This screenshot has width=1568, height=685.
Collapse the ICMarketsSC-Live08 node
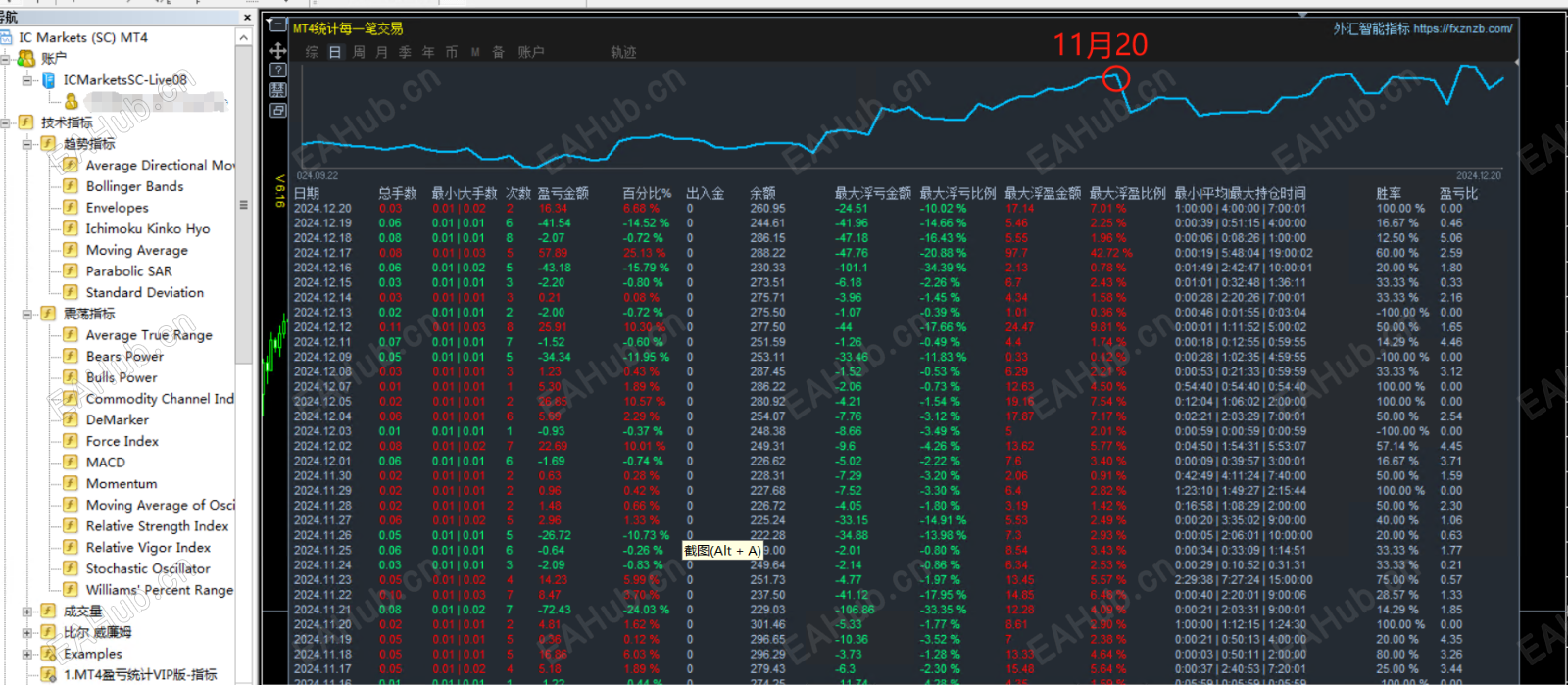tap(26, 80)
